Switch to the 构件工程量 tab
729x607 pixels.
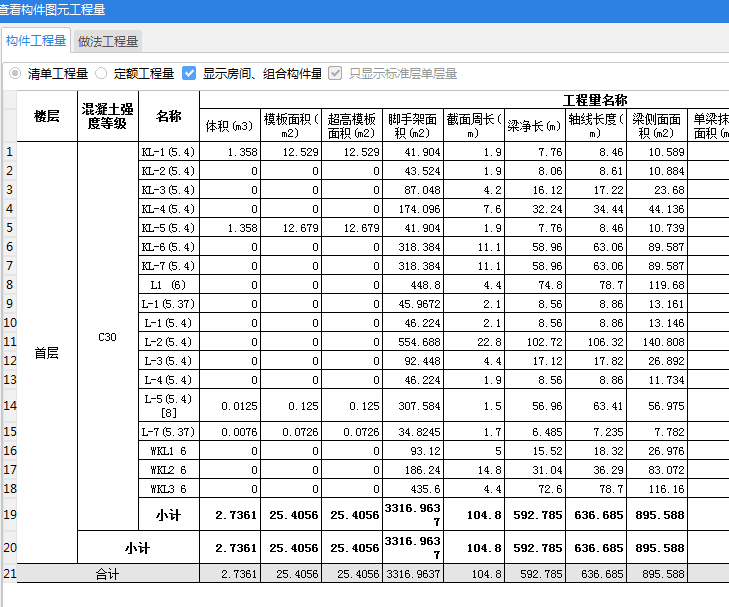point(36,41)
